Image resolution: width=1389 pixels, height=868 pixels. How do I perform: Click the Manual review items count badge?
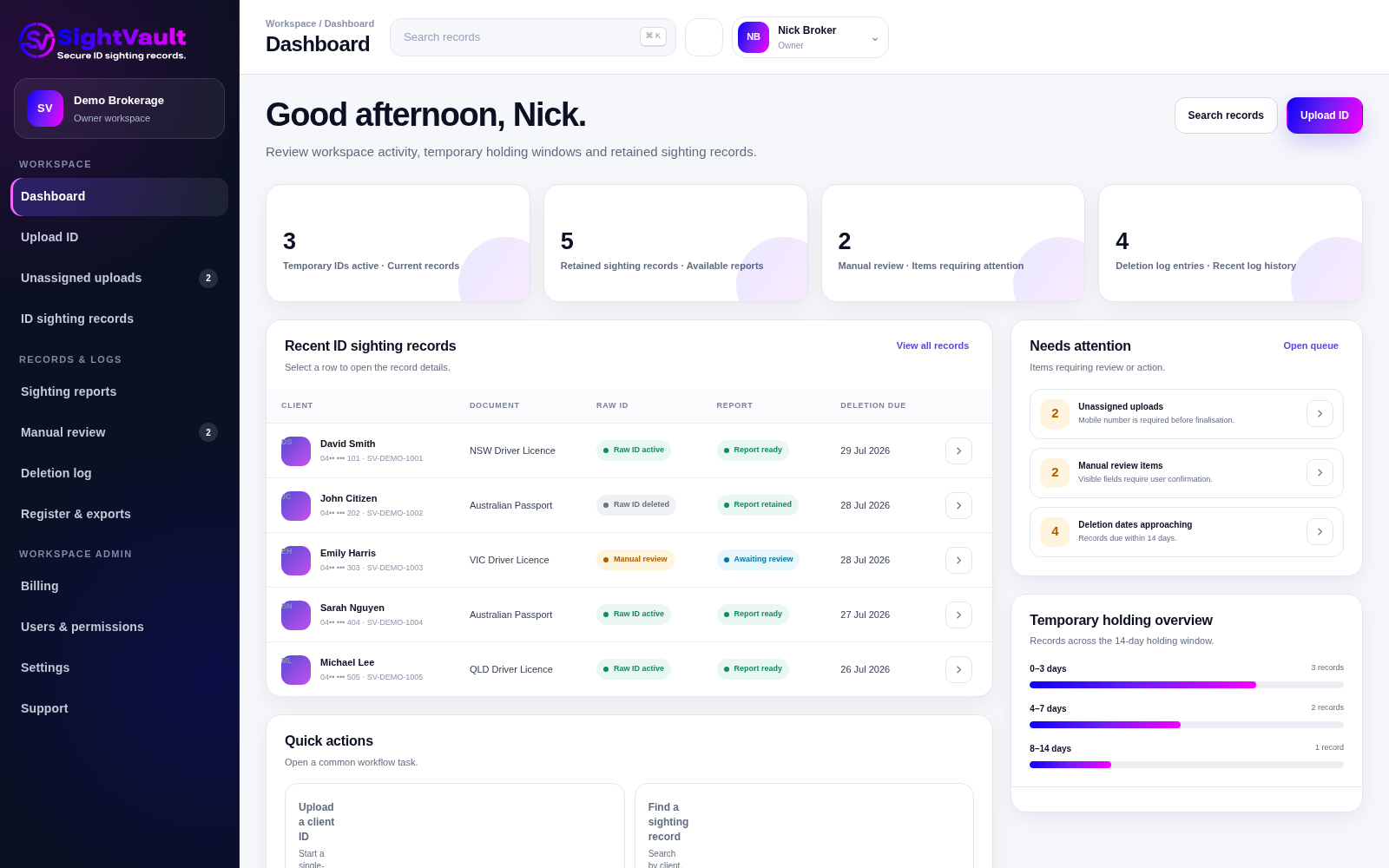pyautogui.click(x=1055, y=473)
